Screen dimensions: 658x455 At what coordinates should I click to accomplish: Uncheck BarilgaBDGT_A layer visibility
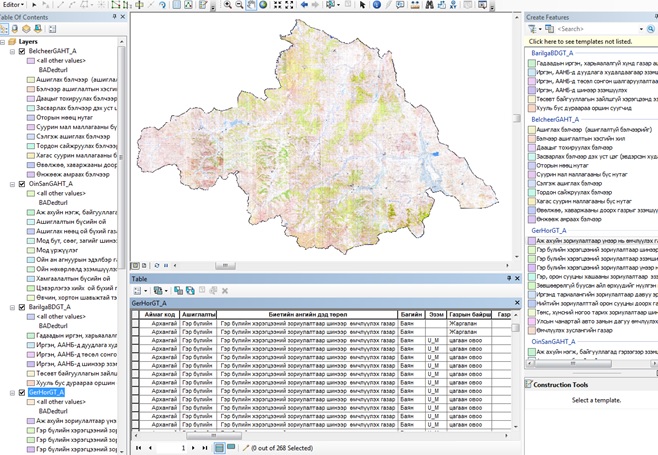[x=22, y=307]
